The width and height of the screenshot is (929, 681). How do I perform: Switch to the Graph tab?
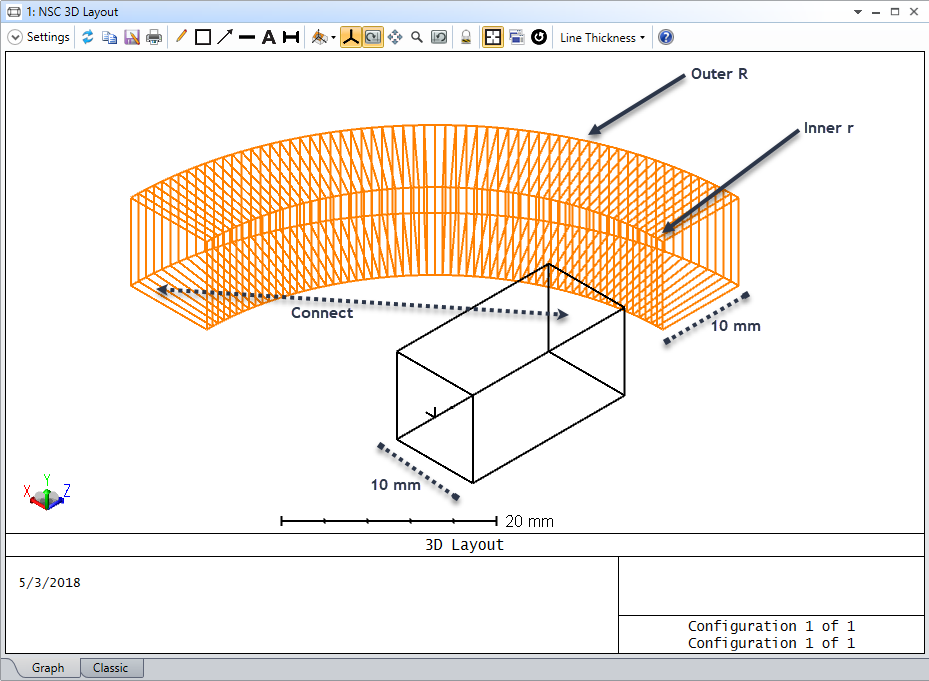point(48,668)
